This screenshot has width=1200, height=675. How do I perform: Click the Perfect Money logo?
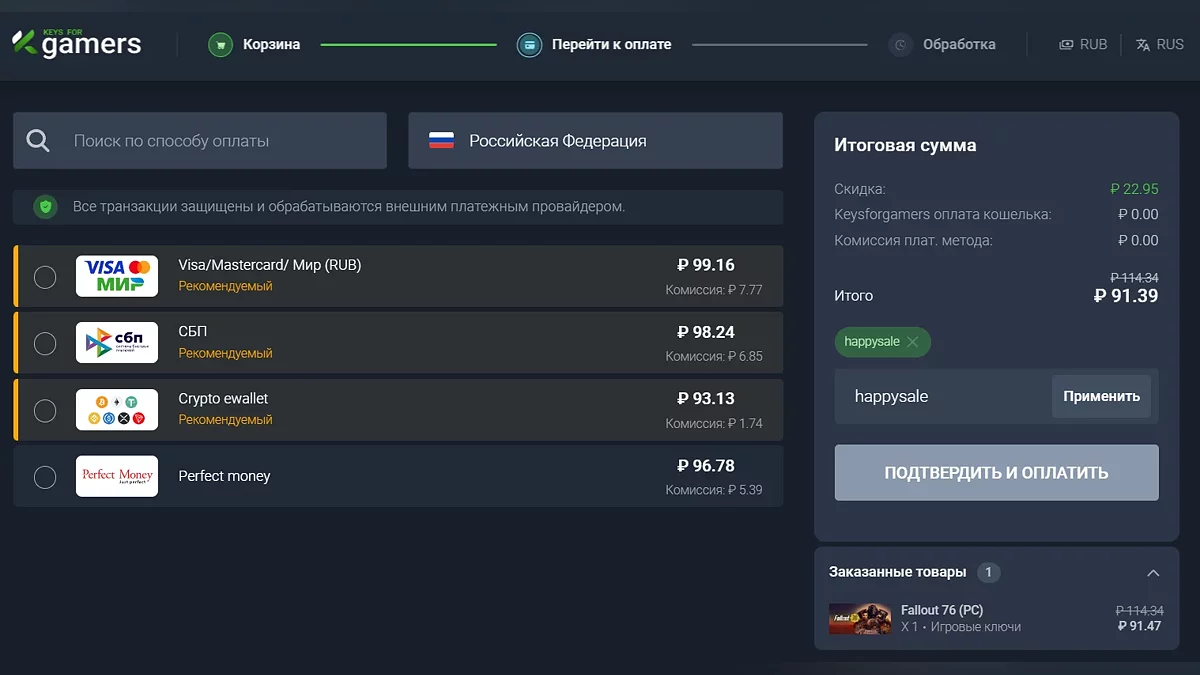[117, 476]
